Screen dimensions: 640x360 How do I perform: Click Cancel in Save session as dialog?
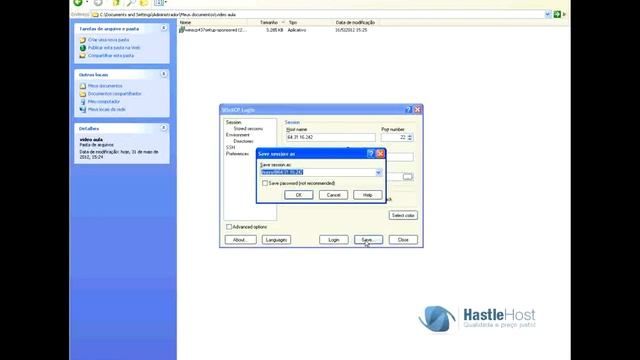[x=333, y=195]
